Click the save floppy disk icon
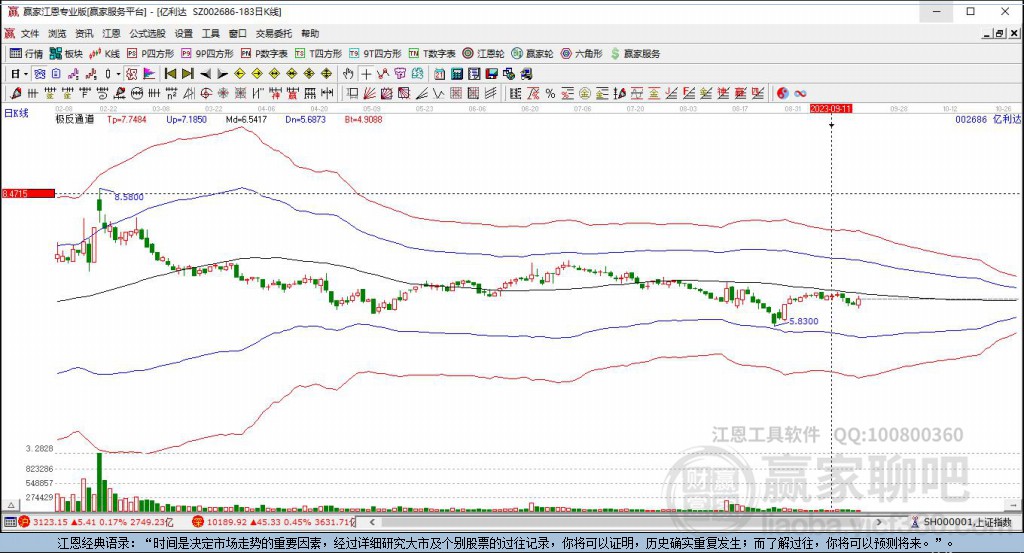 [x=492, y=74]
